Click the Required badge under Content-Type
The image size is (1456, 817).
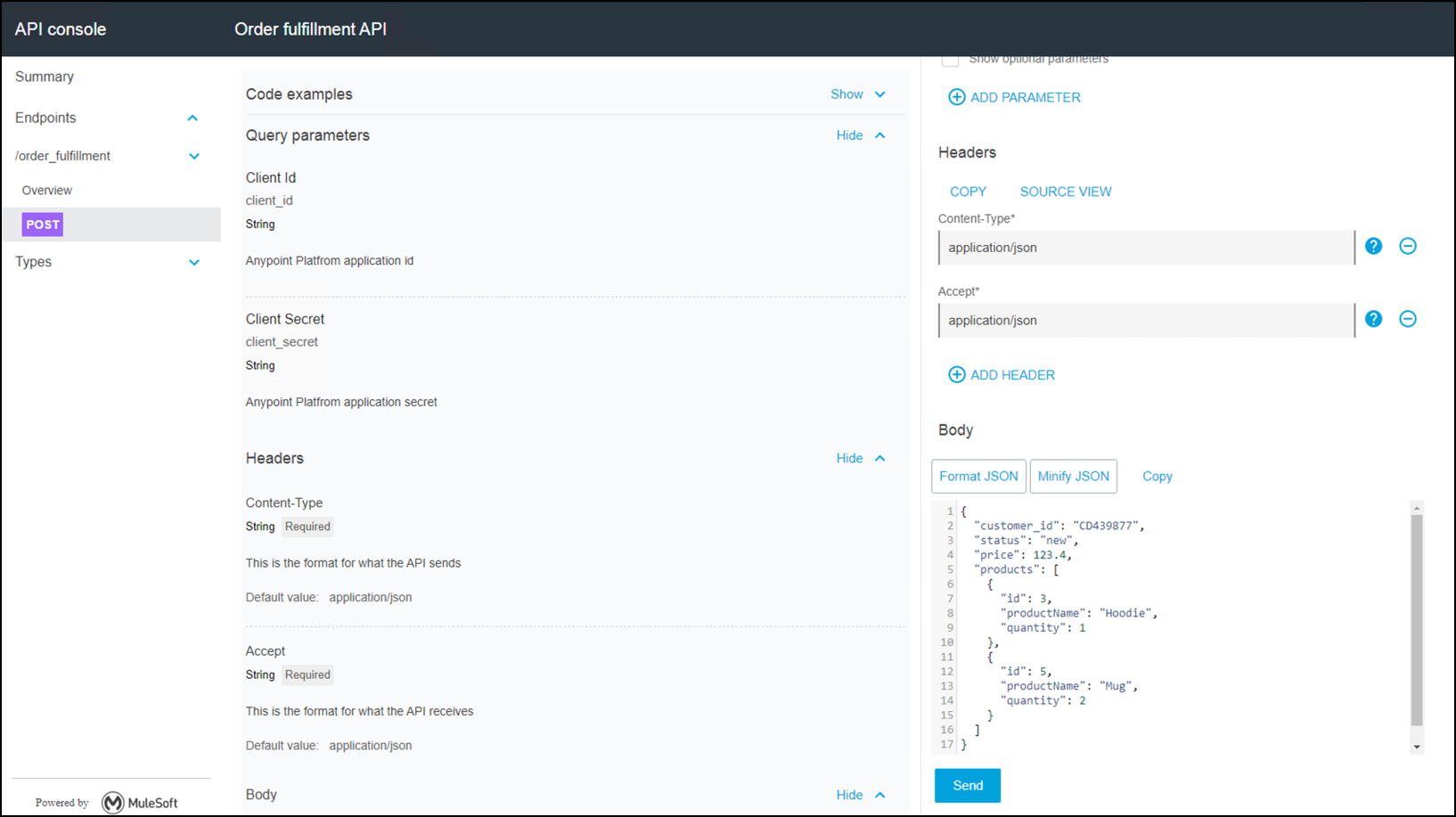307,527
